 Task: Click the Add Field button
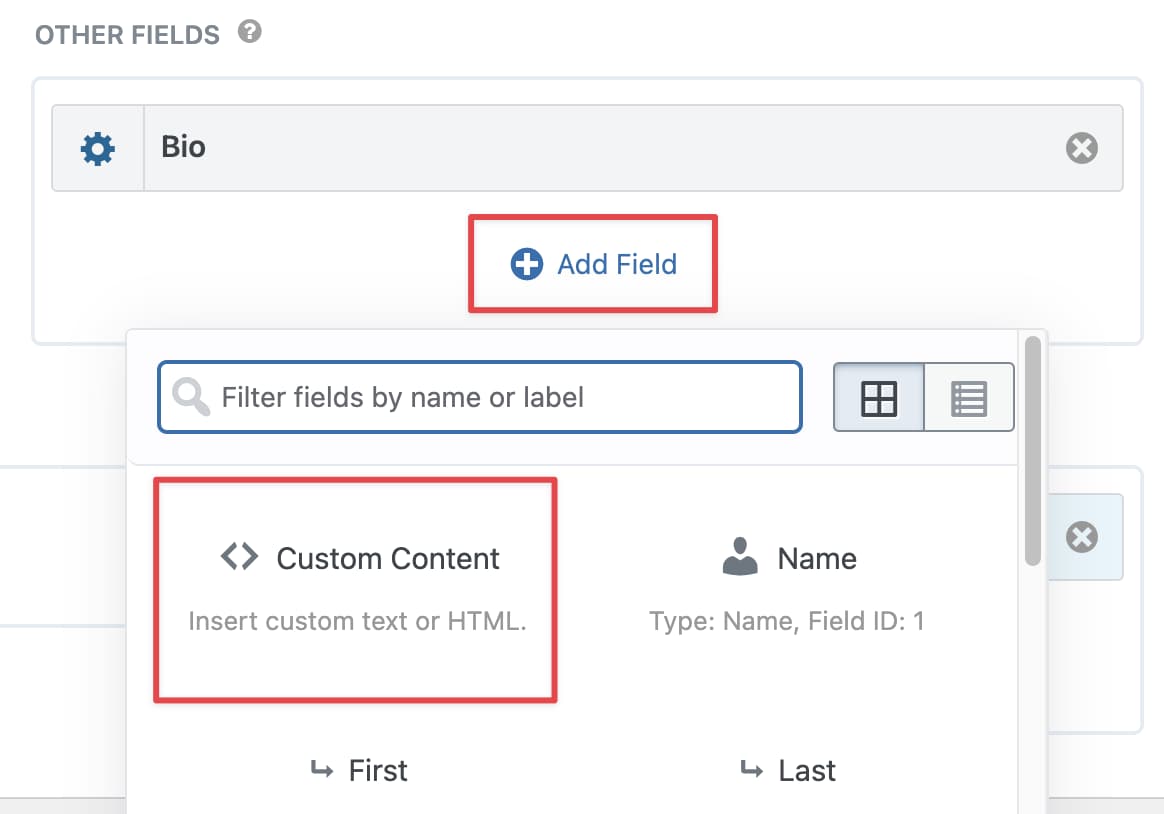pyautogui.click(x=593, y=264)
